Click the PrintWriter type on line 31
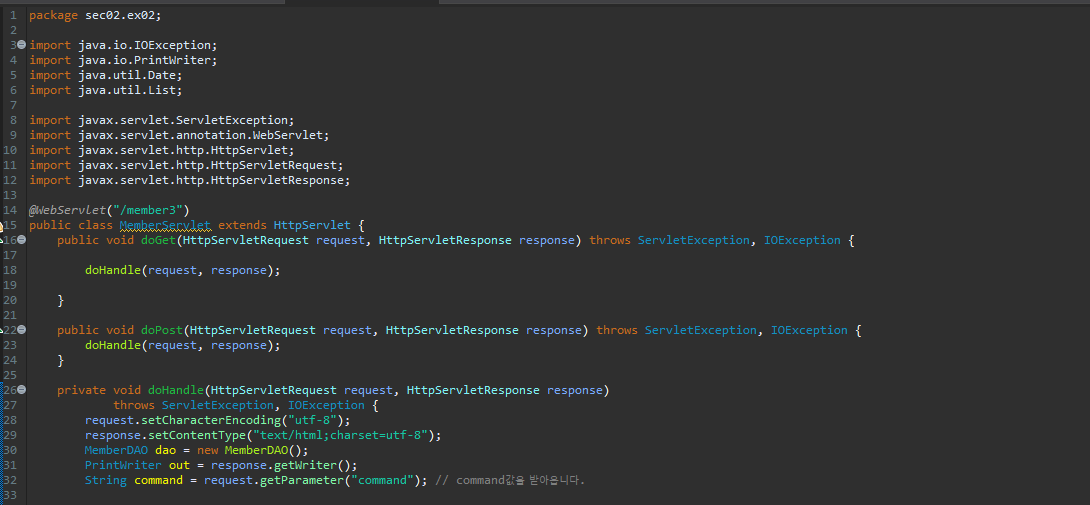The width and height of the screenshot is (1090, 505). coord(124,465)
